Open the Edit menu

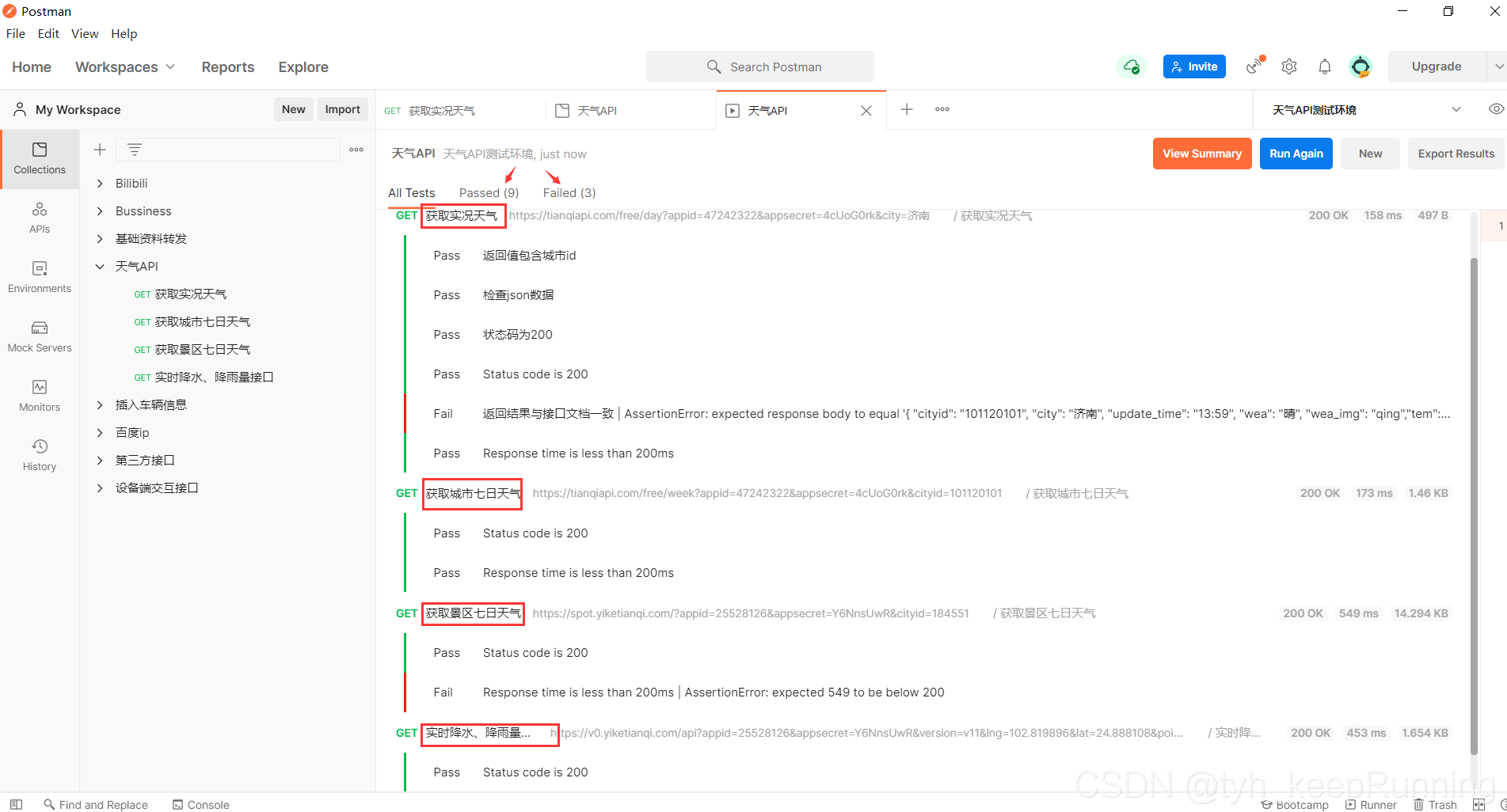(x=48, y=33)
